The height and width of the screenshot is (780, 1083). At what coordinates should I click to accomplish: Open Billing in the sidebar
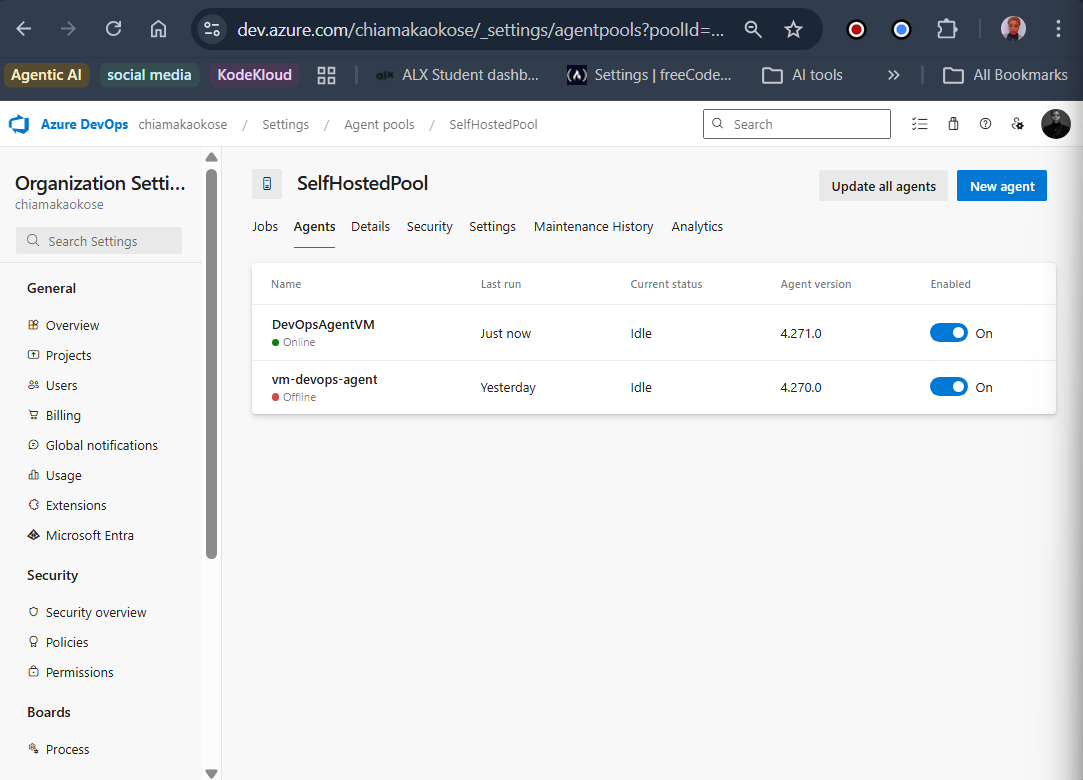pyautogui.click(x=63, y=415)
